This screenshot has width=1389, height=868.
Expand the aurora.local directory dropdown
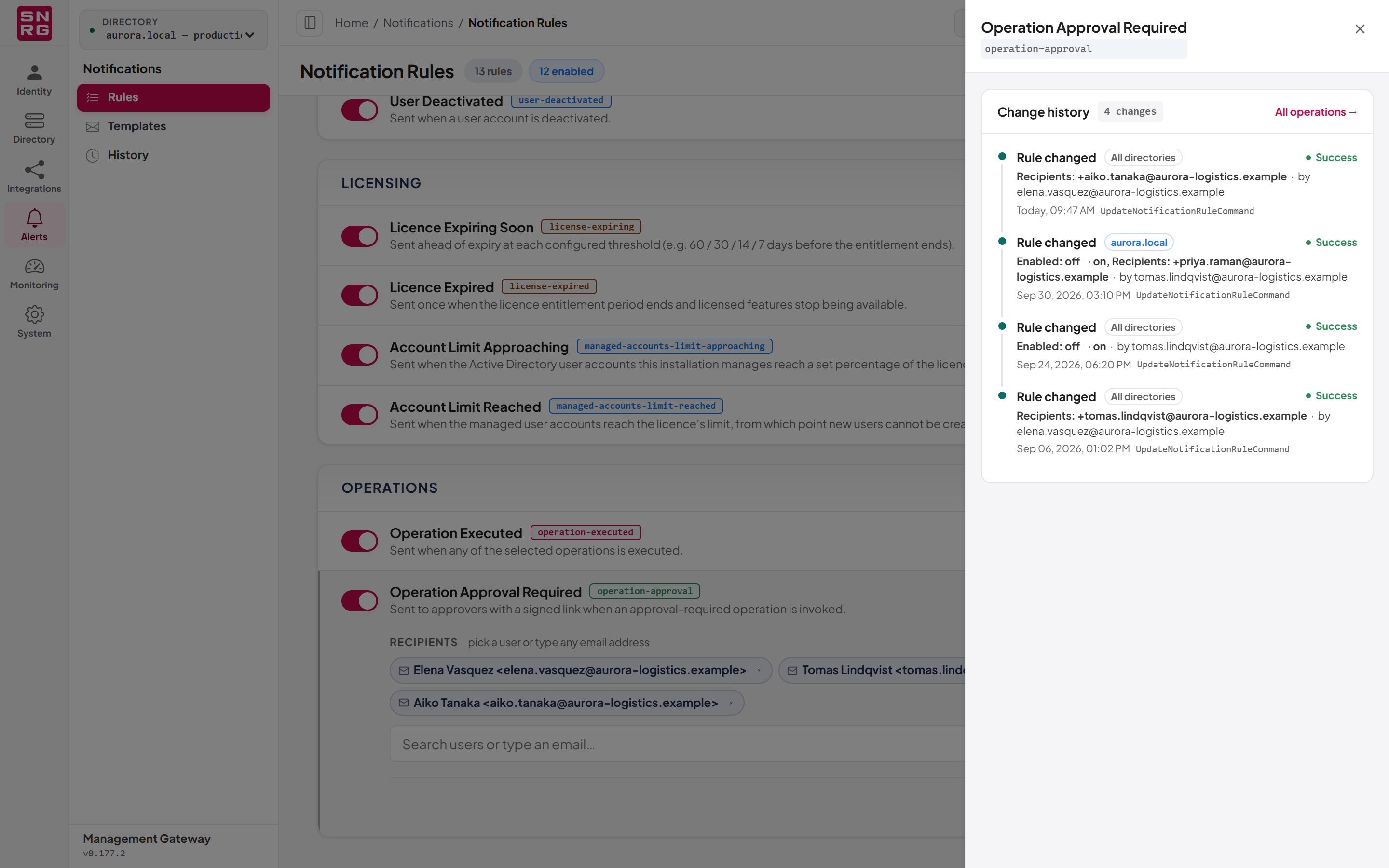[173, 29]
